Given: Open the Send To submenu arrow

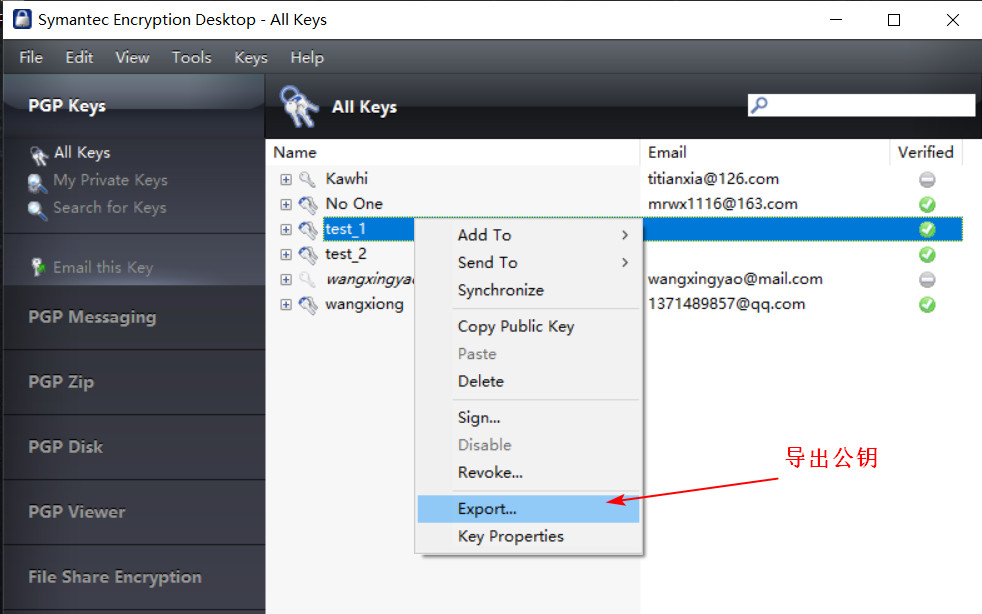Looking at the screenshot, I should click(624, 263).
